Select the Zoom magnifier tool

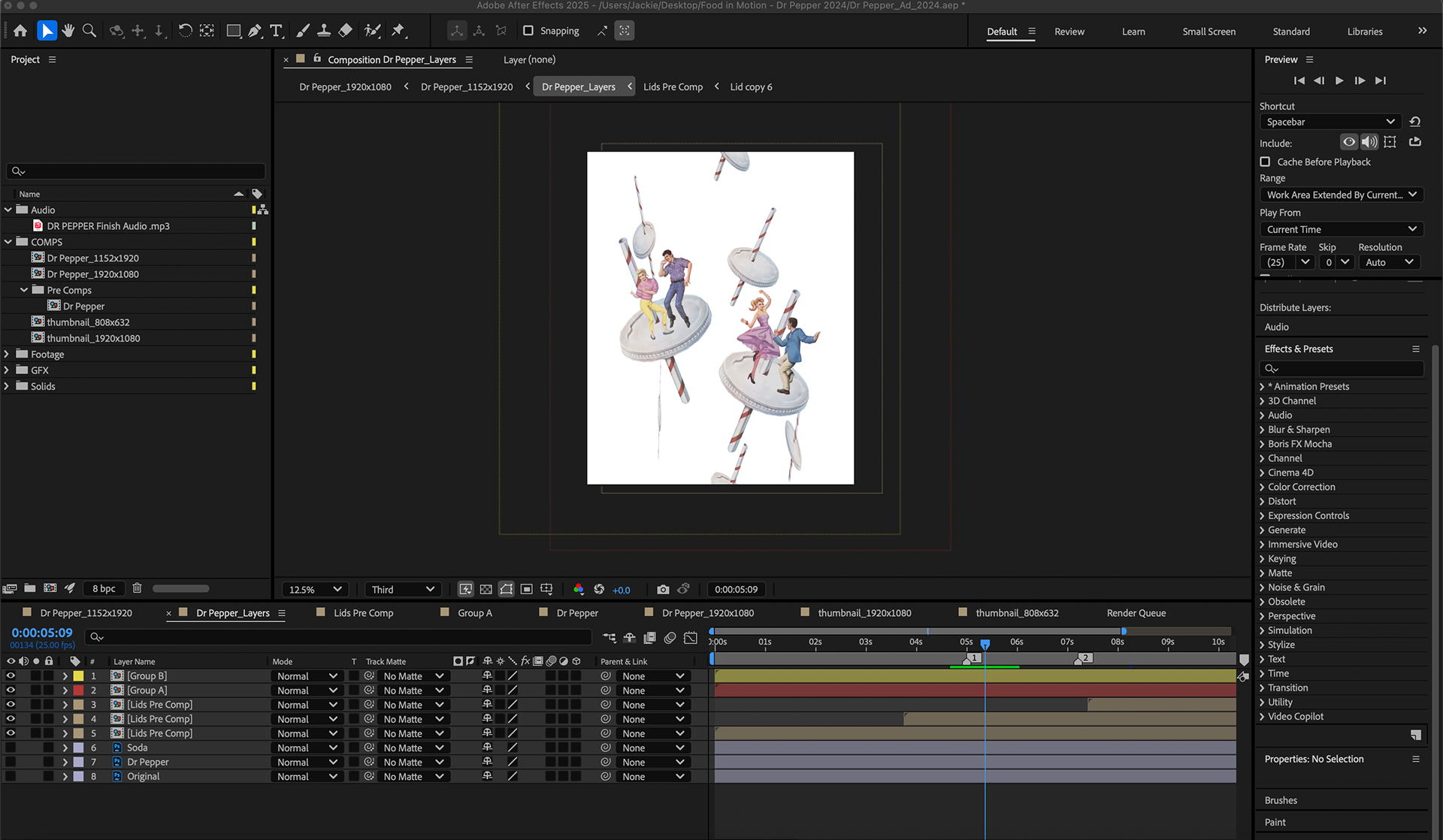tap(89, 31)
